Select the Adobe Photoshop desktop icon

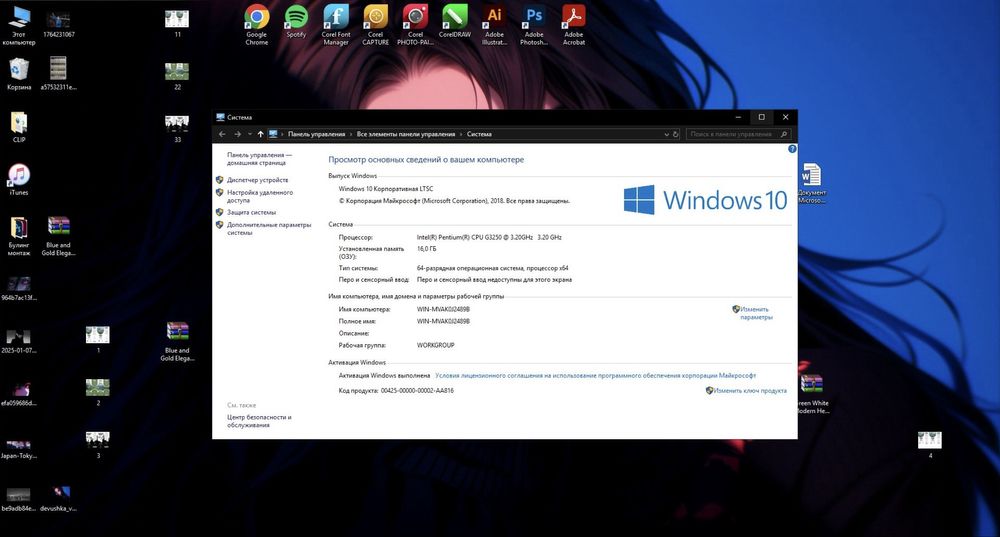(x=534, y=17)
